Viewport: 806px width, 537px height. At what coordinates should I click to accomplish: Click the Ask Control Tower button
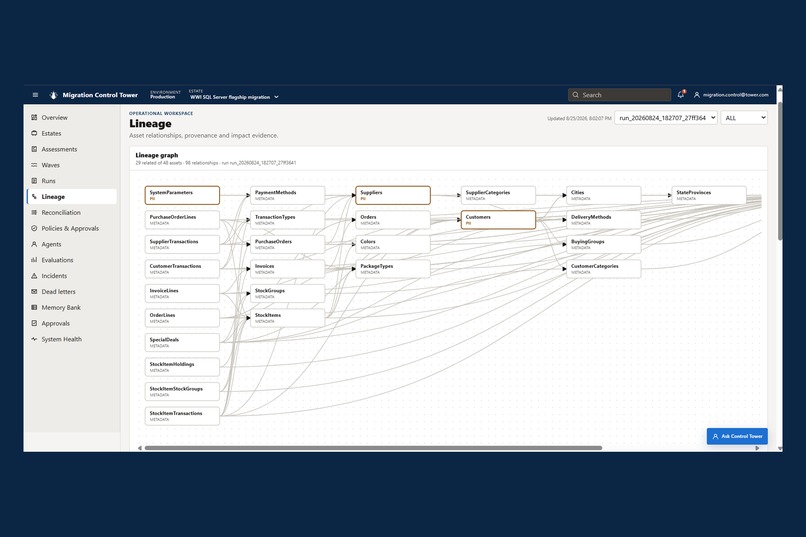(x=737, y=436)
